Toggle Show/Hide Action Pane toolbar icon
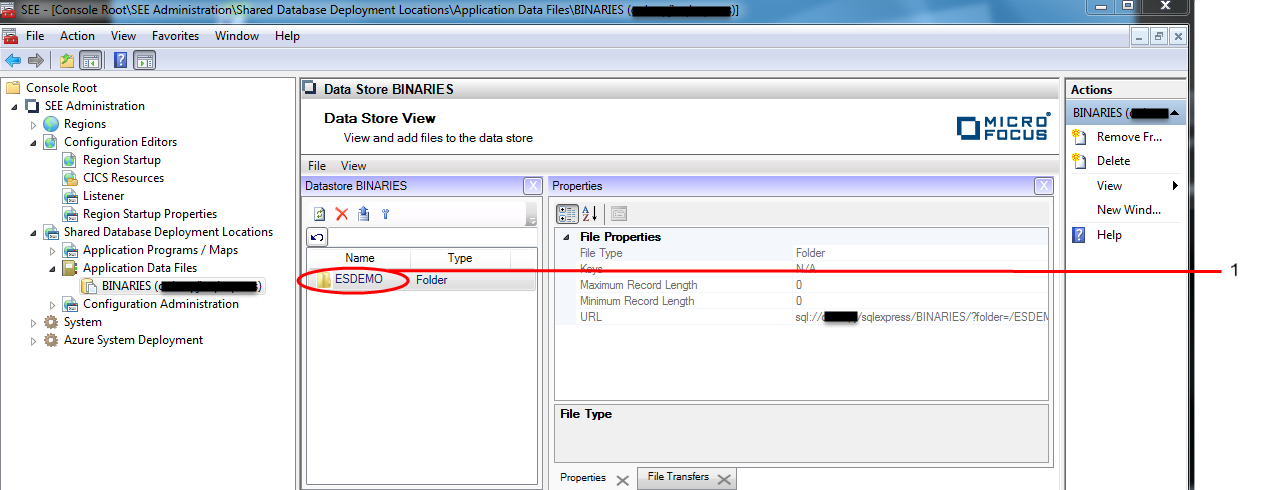1279x490 pixels. (144, 60)
